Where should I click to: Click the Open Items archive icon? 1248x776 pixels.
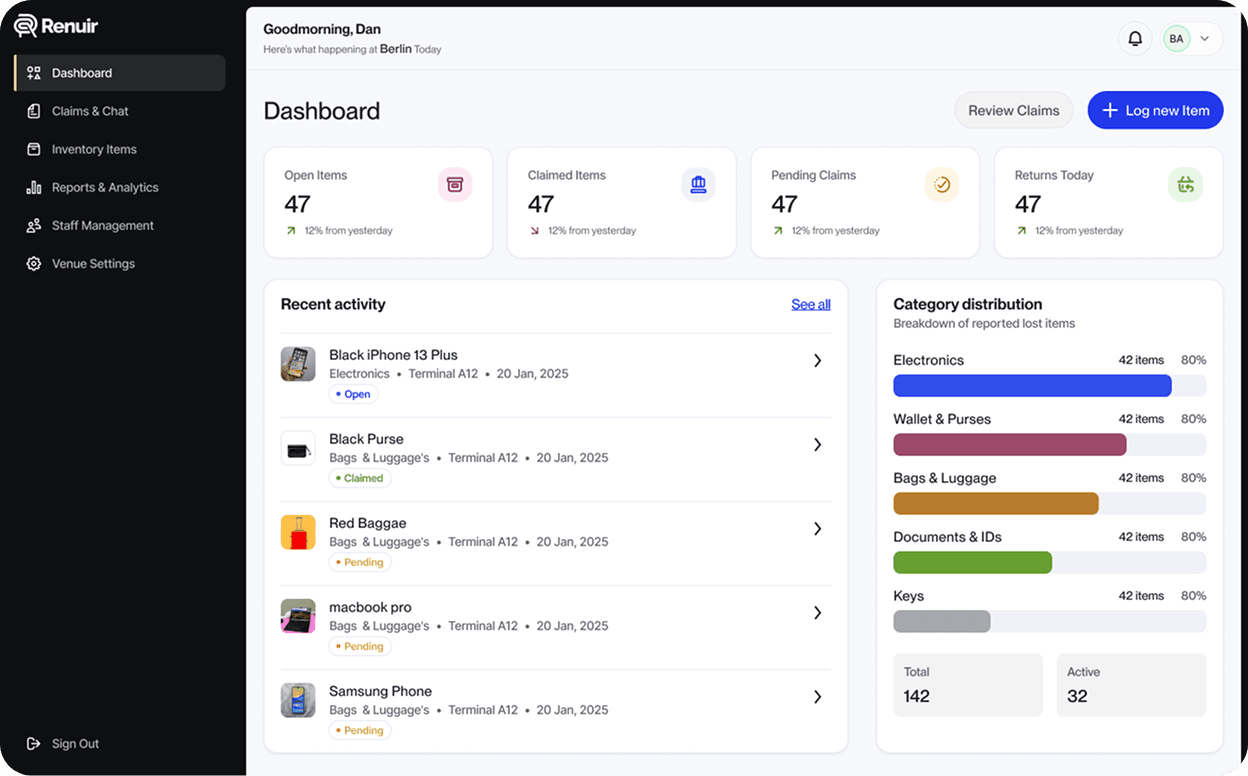[455, 184]
